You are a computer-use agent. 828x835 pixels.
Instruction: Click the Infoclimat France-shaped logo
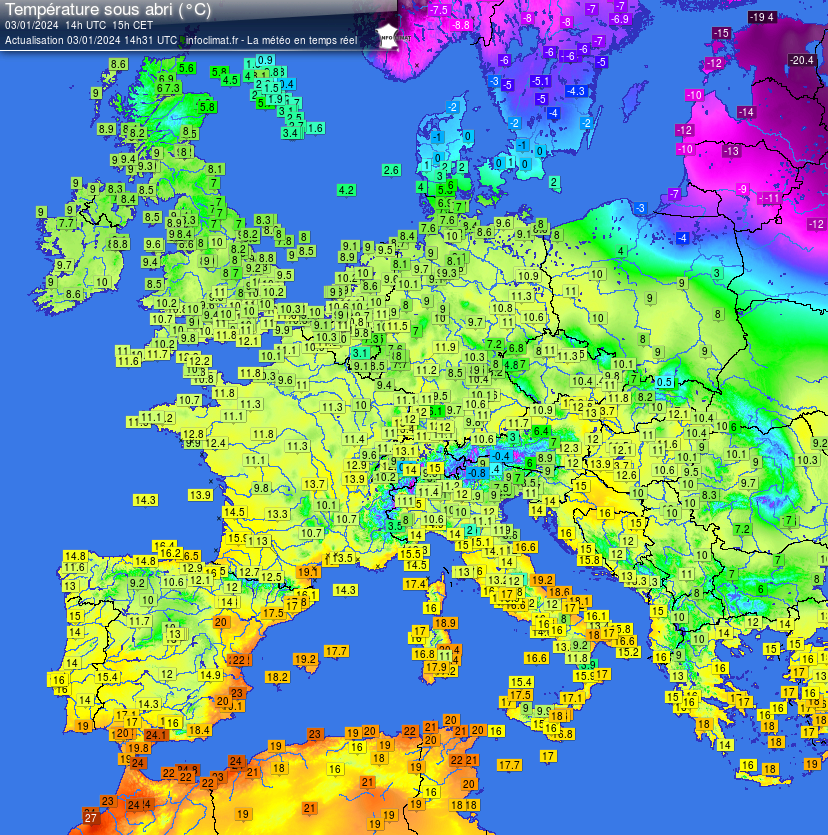389,37
